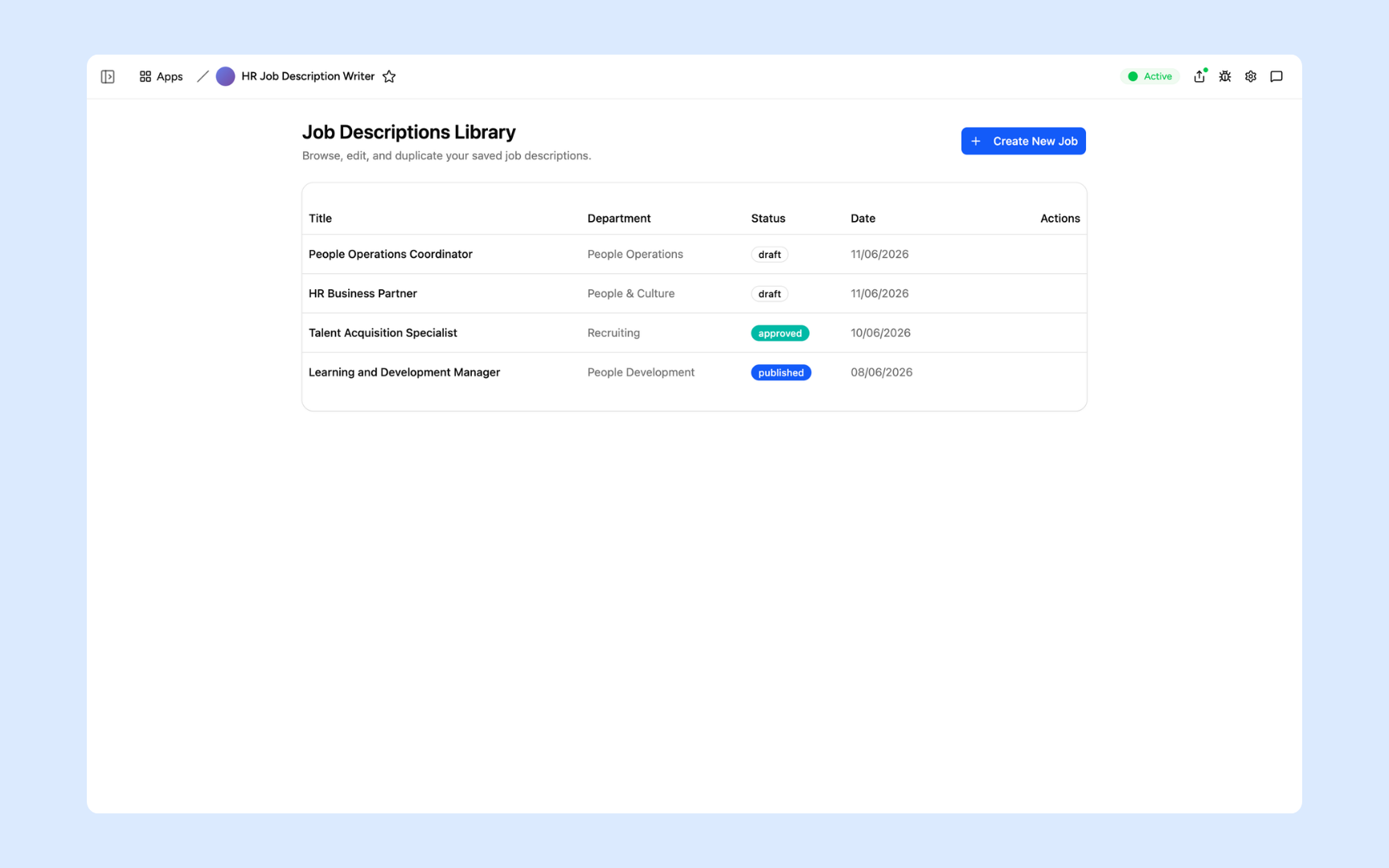Viewport: 1389px width, 868px height.
Task: Open the debug bug icon
Action: pos(1225,76)
